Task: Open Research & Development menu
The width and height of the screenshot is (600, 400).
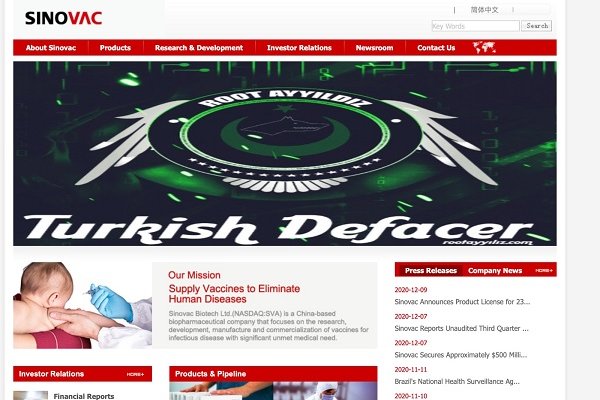Action: click(x=199, y=48)
